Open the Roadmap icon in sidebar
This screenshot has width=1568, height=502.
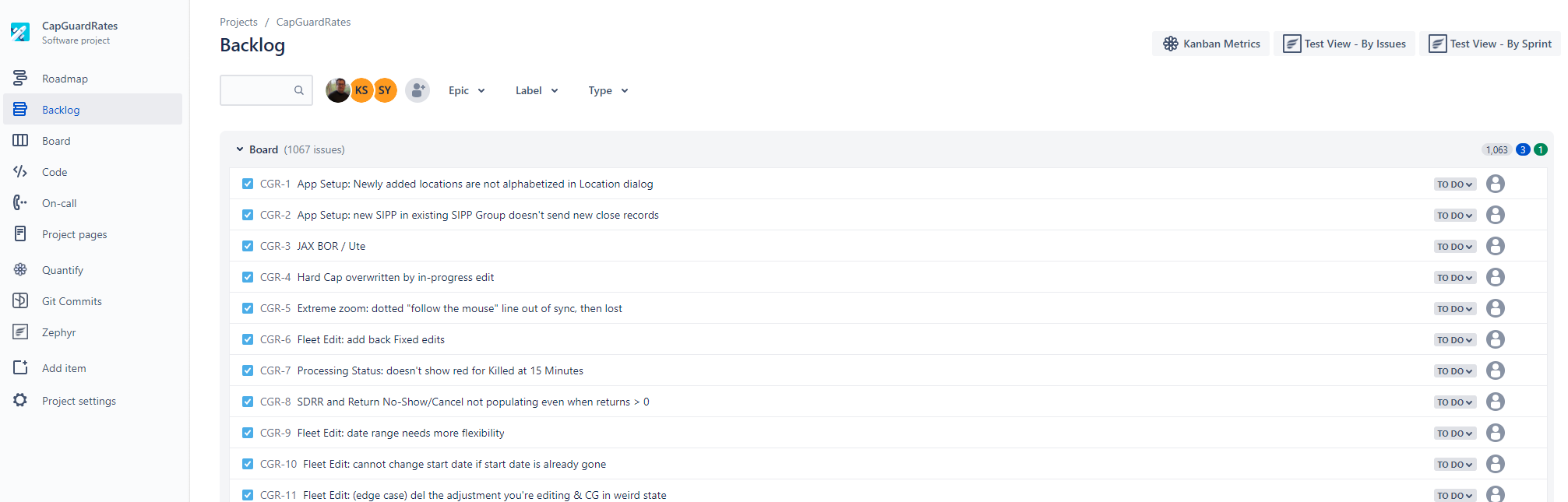tap(20, 78)
